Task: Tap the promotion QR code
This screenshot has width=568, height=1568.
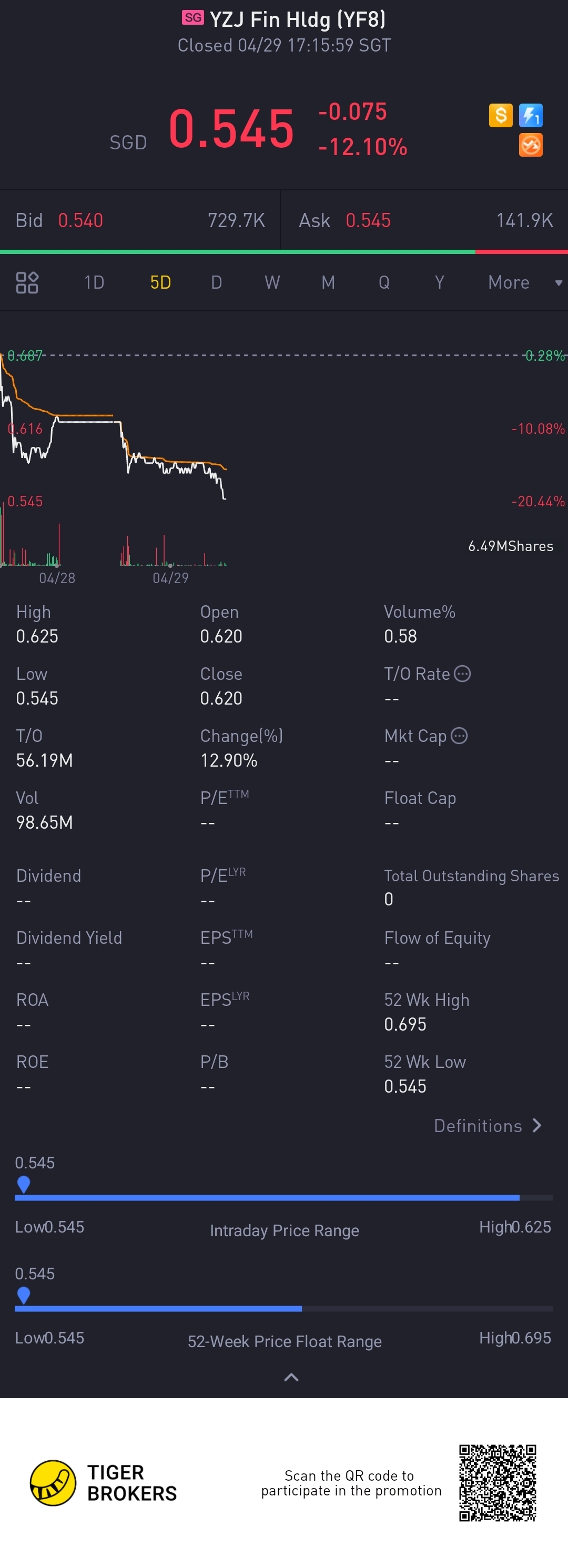Action: coord(498,1483)
